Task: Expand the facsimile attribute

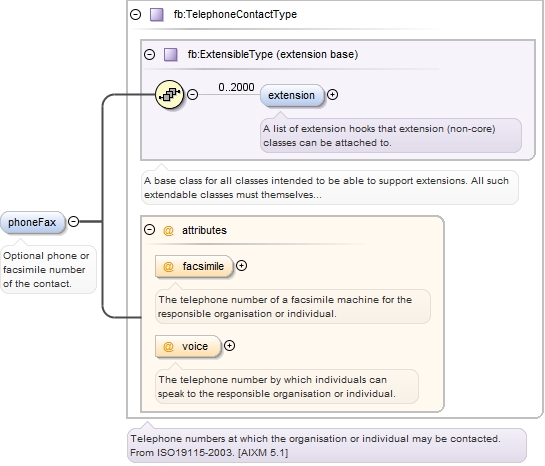Action: coord(242,266)
